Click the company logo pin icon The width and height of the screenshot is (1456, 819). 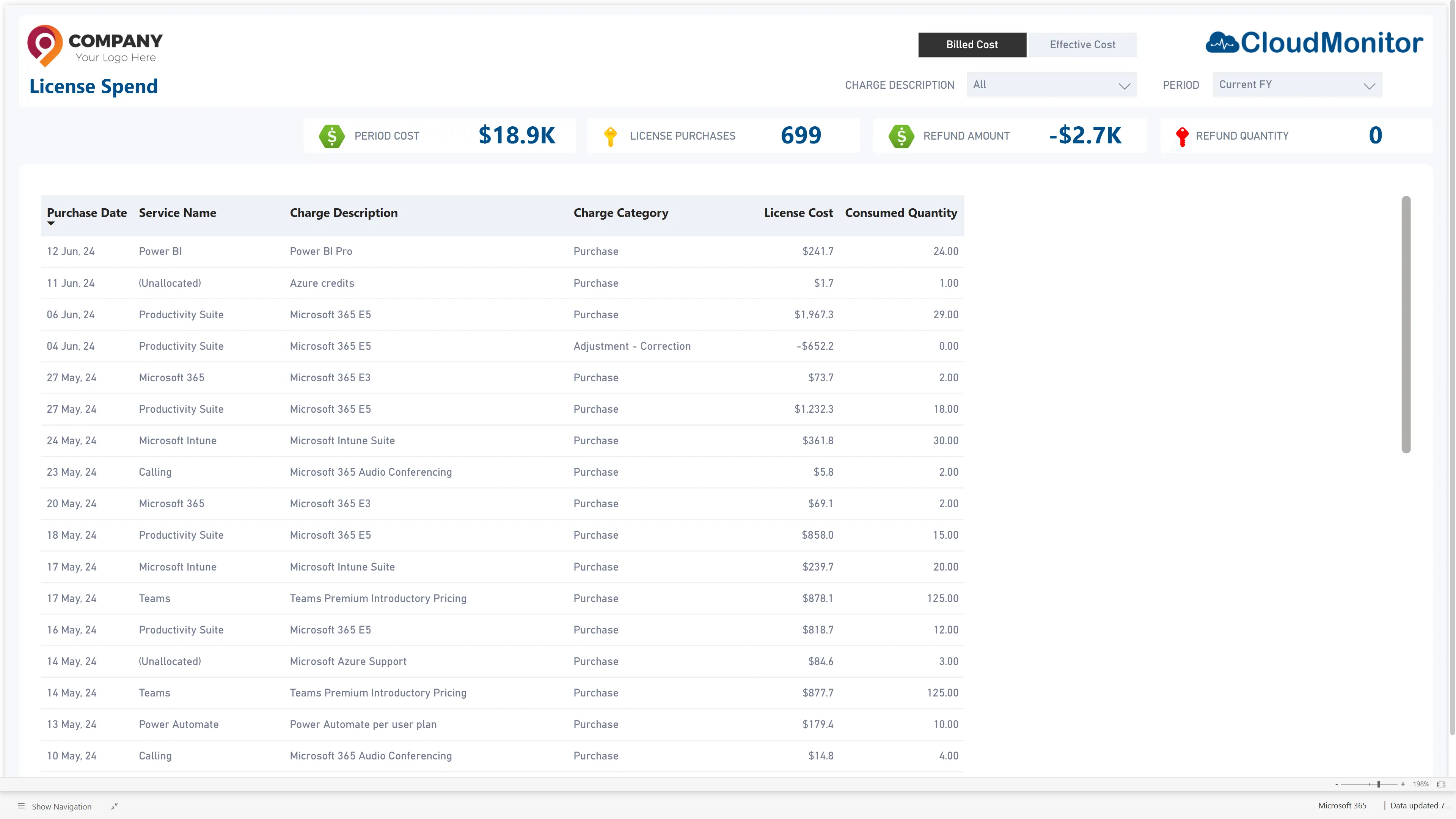click(x=45, y=46)
